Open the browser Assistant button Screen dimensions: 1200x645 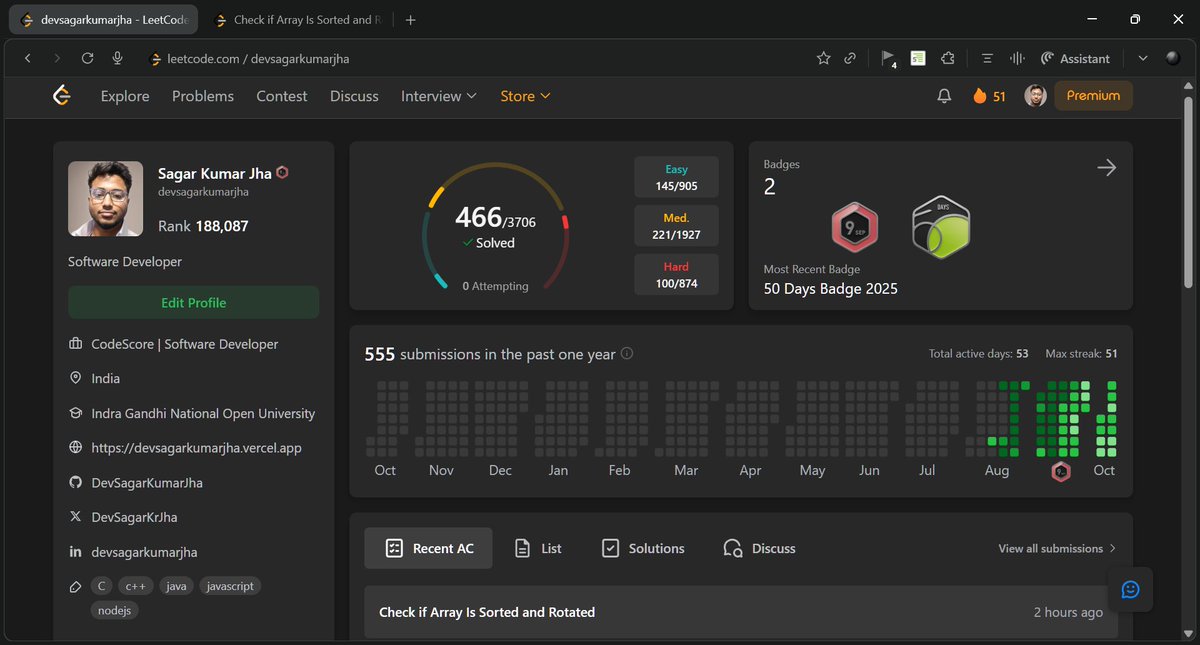tap(1075, 59)
